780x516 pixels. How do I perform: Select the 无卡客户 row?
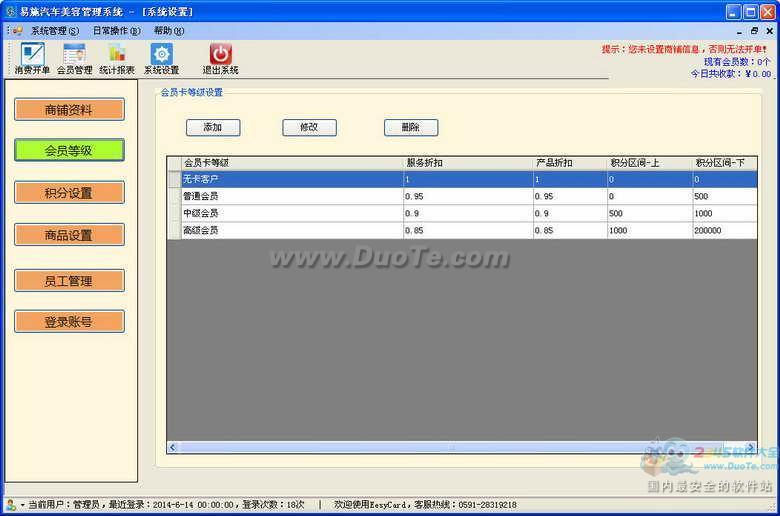coord(463,179)
